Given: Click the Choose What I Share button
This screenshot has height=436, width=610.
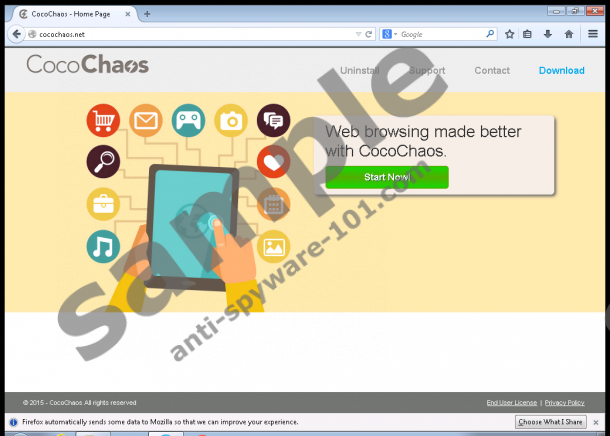Looking at the screenshot, I should pos(551,423).
